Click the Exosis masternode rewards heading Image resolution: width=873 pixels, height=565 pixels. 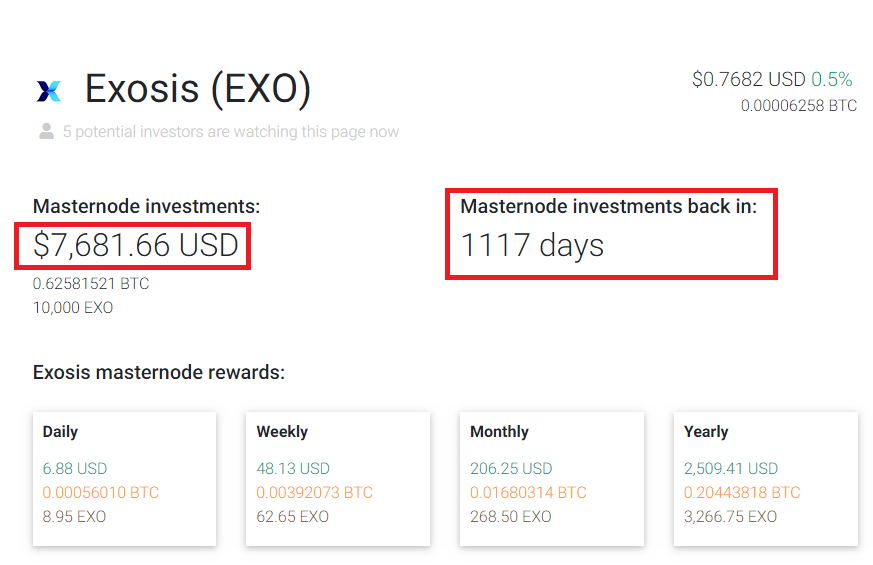[x=159, y=373]
